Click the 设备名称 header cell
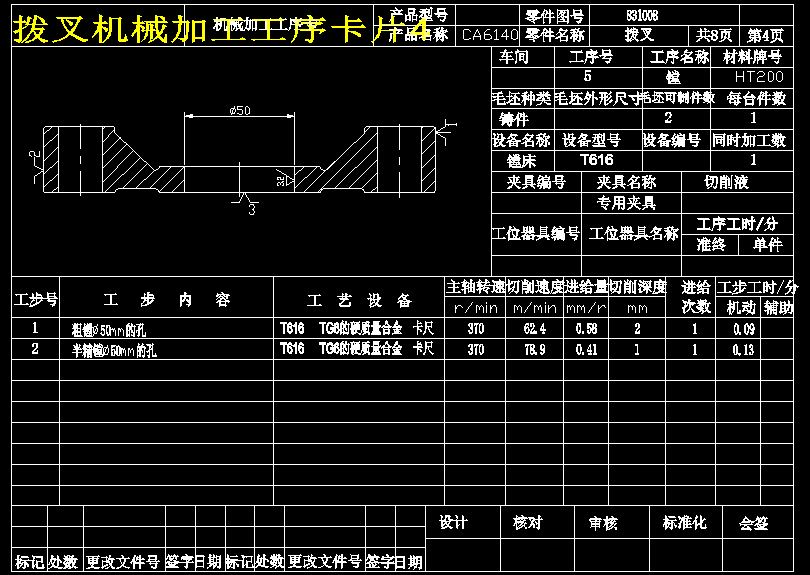Viewport: 810px width, 575px height. [522, 140]
